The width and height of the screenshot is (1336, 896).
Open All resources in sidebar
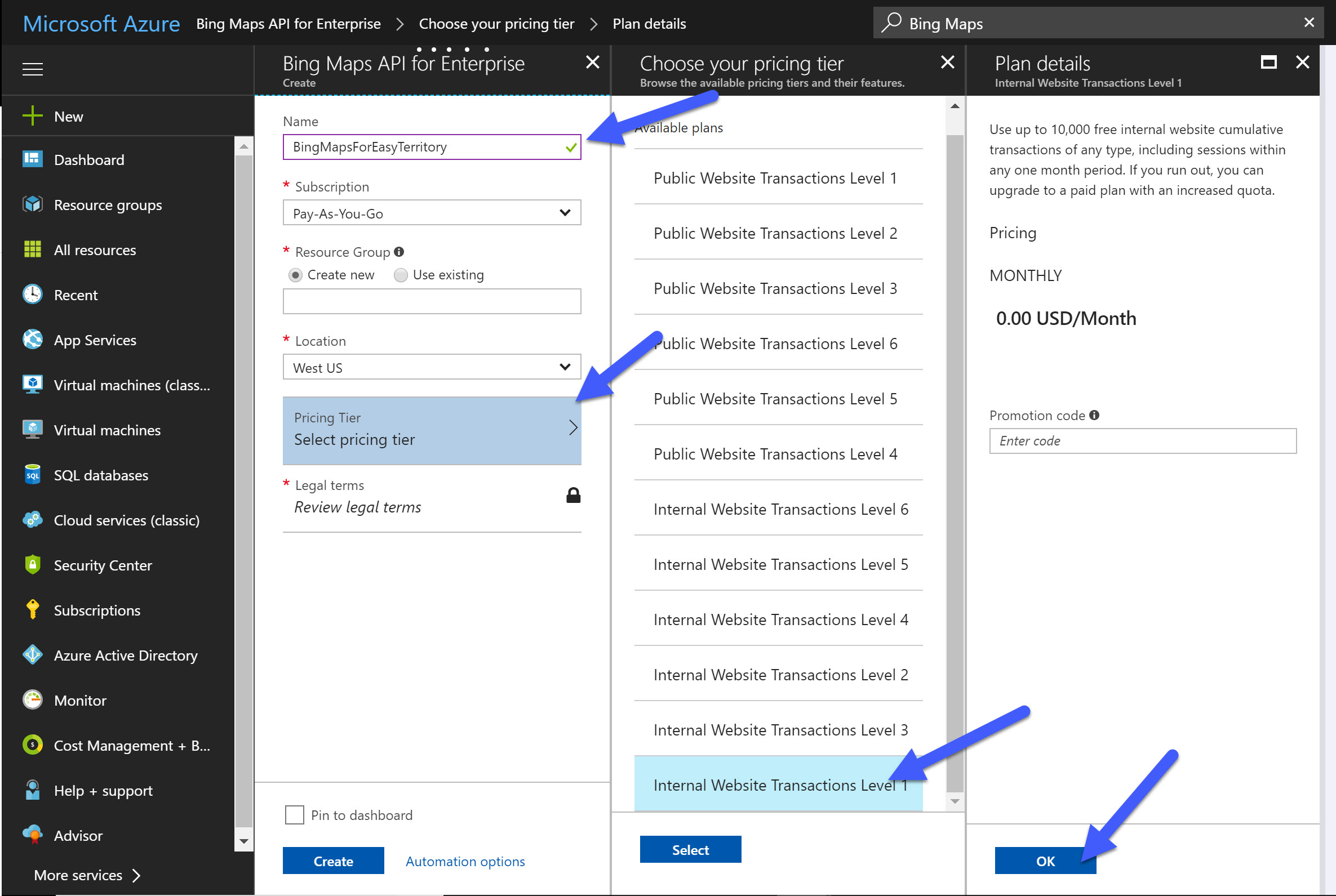point(95,249)
